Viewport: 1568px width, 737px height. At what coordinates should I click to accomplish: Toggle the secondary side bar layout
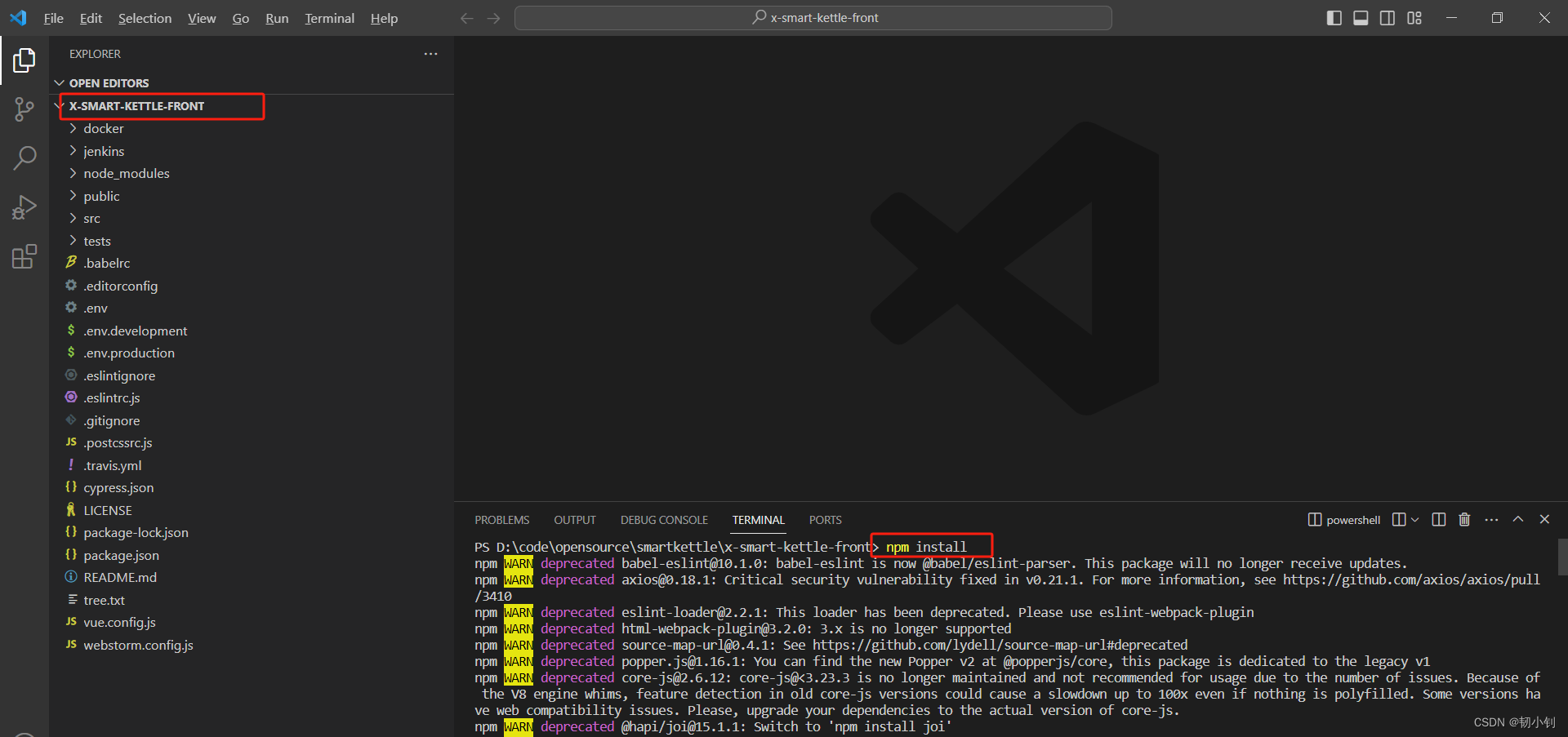click(1388, 18)
